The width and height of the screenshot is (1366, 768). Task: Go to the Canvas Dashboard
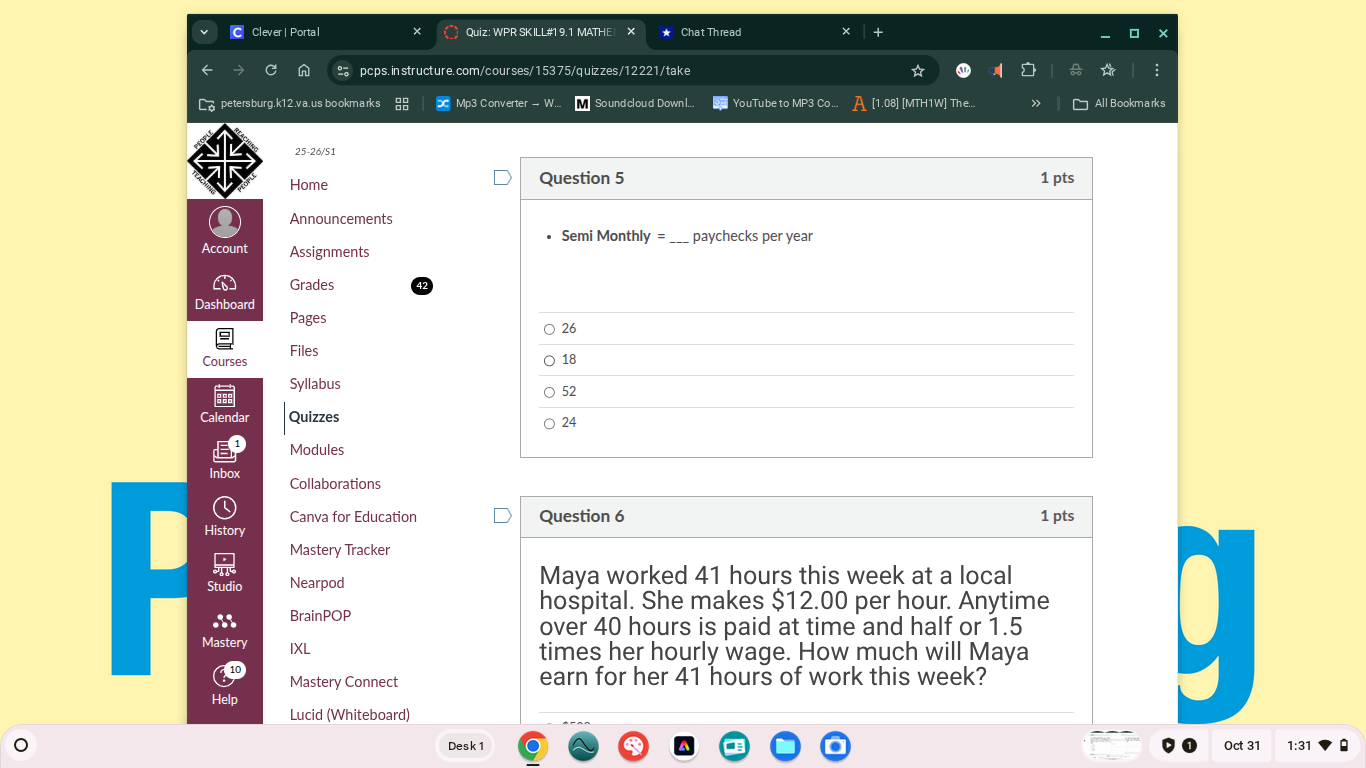pos(224,292)
